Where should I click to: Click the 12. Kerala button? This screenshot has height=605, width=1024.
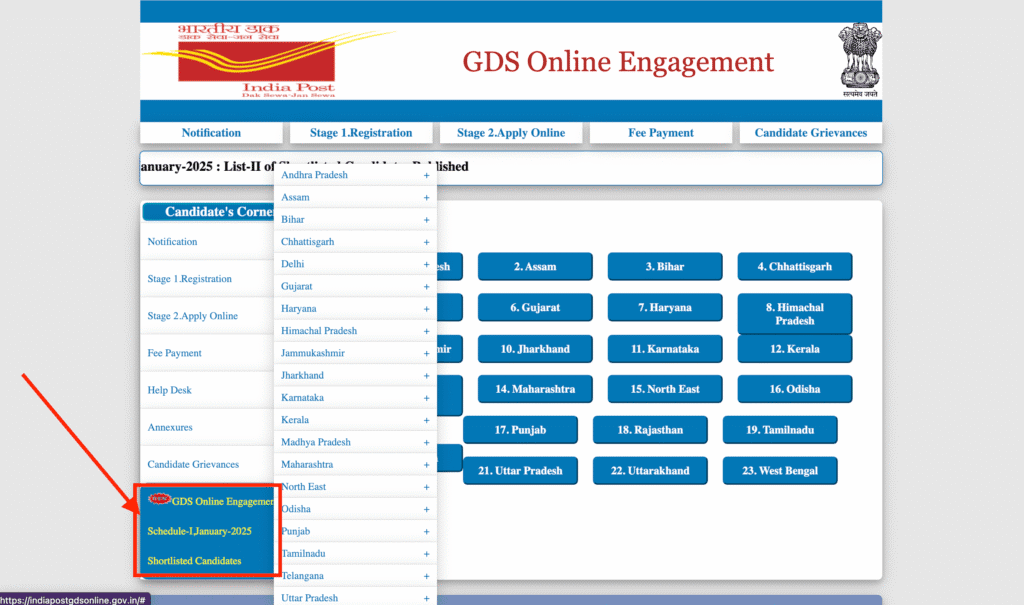click(795, 349)
